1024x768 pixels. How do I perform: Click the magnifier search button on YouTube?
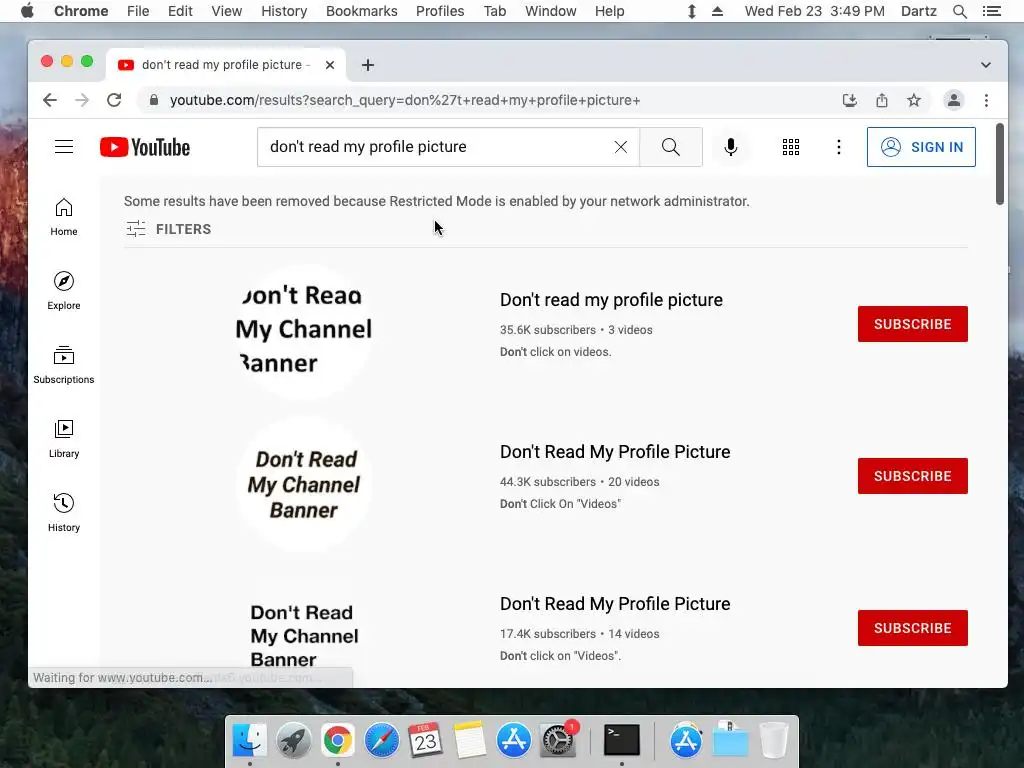click(671, 147)
